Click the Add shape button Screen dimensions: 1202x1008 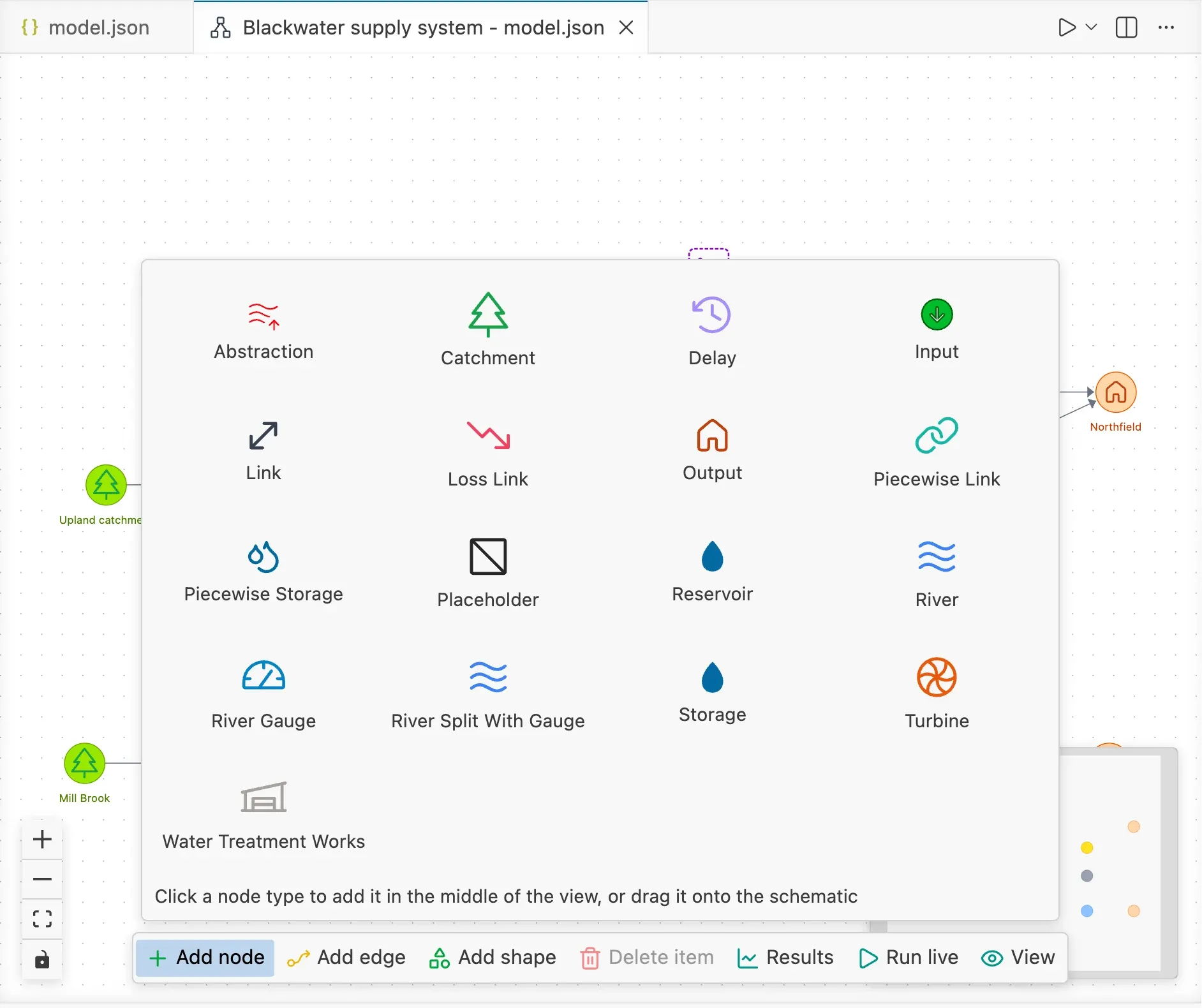coord(493,958)
